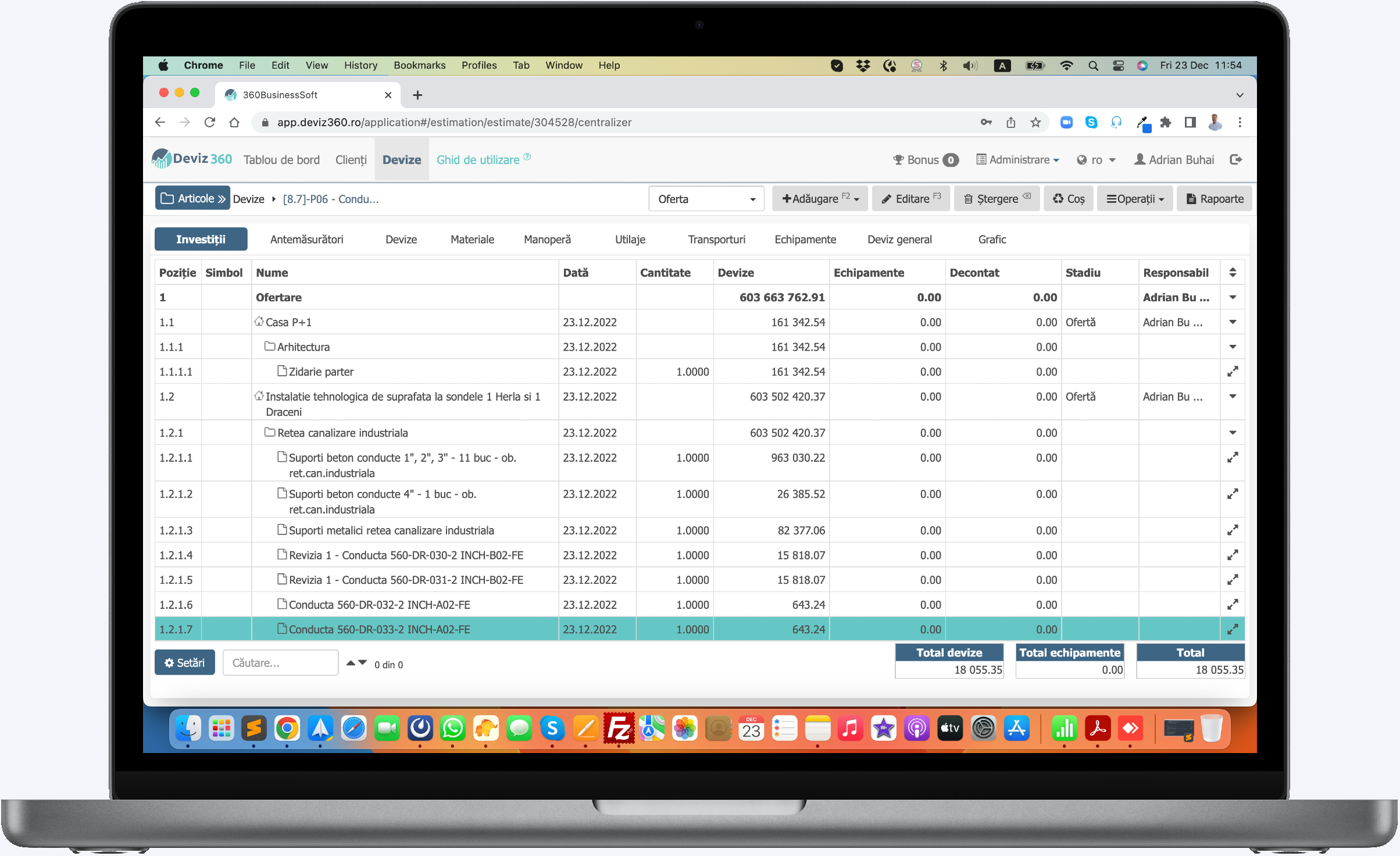Viewport: 1400px width, 856px height.
Task: Switch to the Deviz general tab
Action: tap(899, 239)
